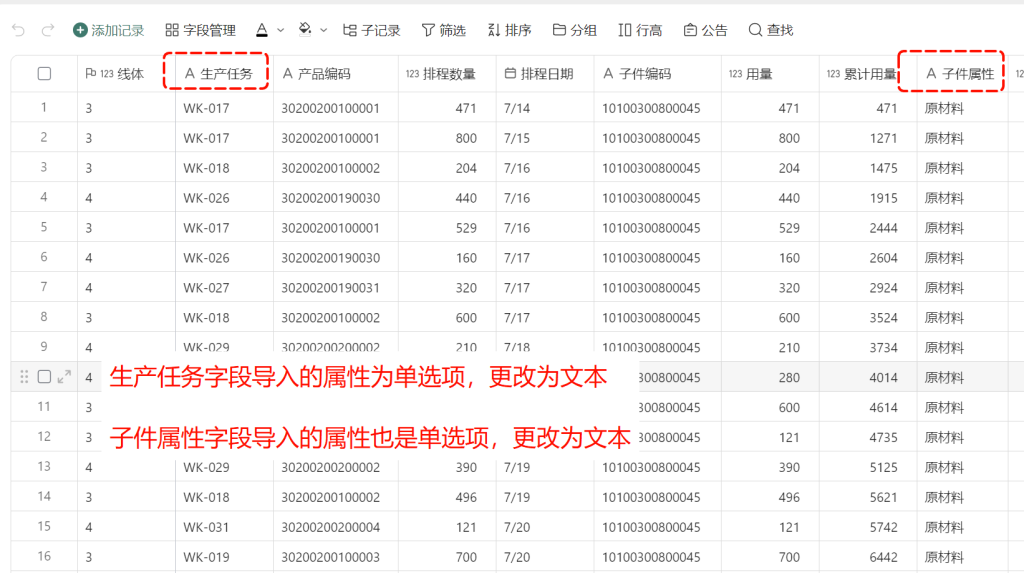Screen dimensions: 1024x573
Task: Click row number 16
Action: coord(44,556)
